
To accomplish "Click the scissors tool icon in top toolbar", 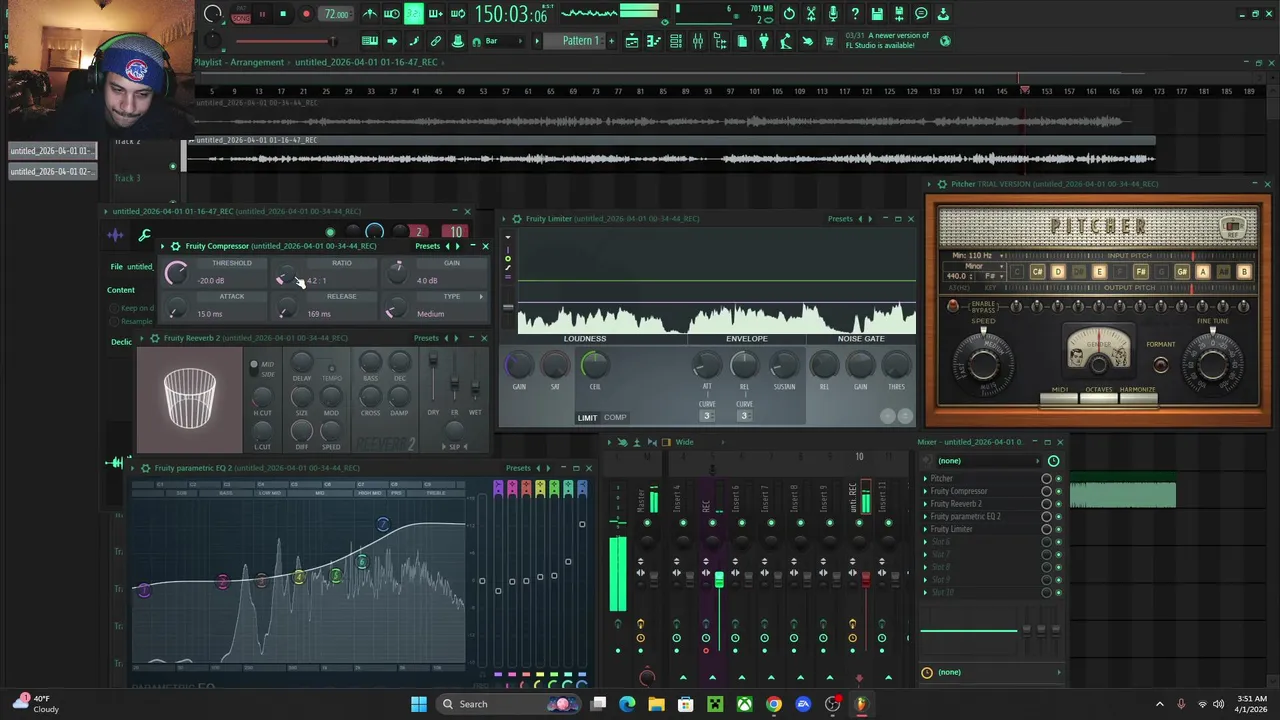I will (x=811, y=14).
